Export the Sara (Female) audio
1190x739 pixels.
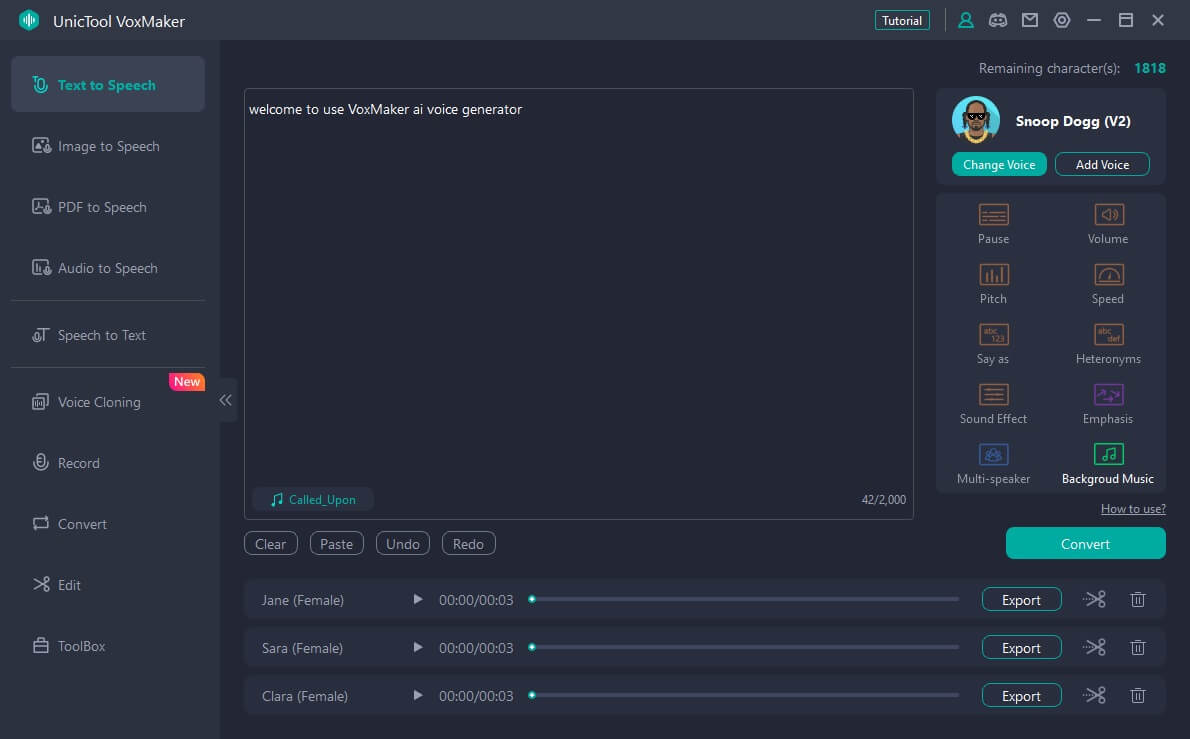[x=1021, y=647]
